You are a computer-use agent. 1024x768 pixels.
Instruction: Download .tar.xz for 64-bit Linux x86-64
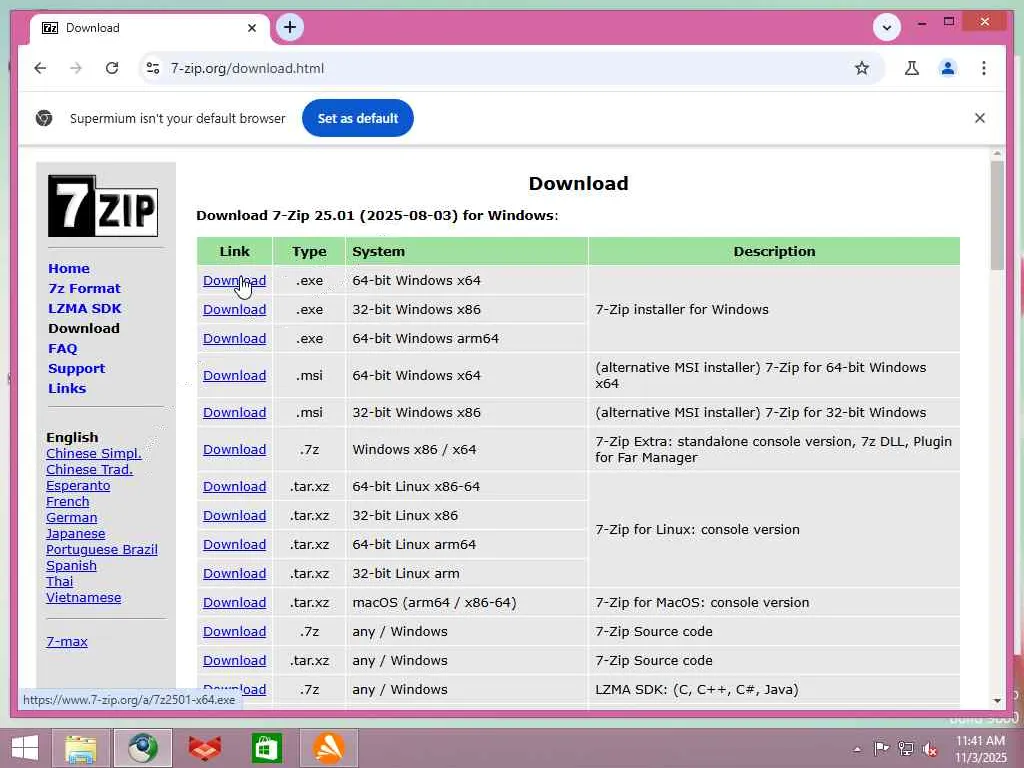(234, 487)
